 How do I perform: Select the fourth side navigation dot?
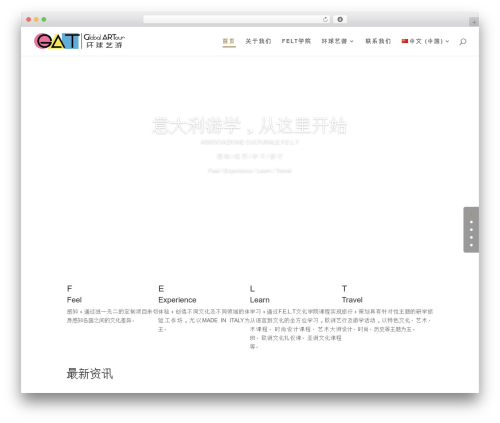pyautogui.click(x=471, y=237)
